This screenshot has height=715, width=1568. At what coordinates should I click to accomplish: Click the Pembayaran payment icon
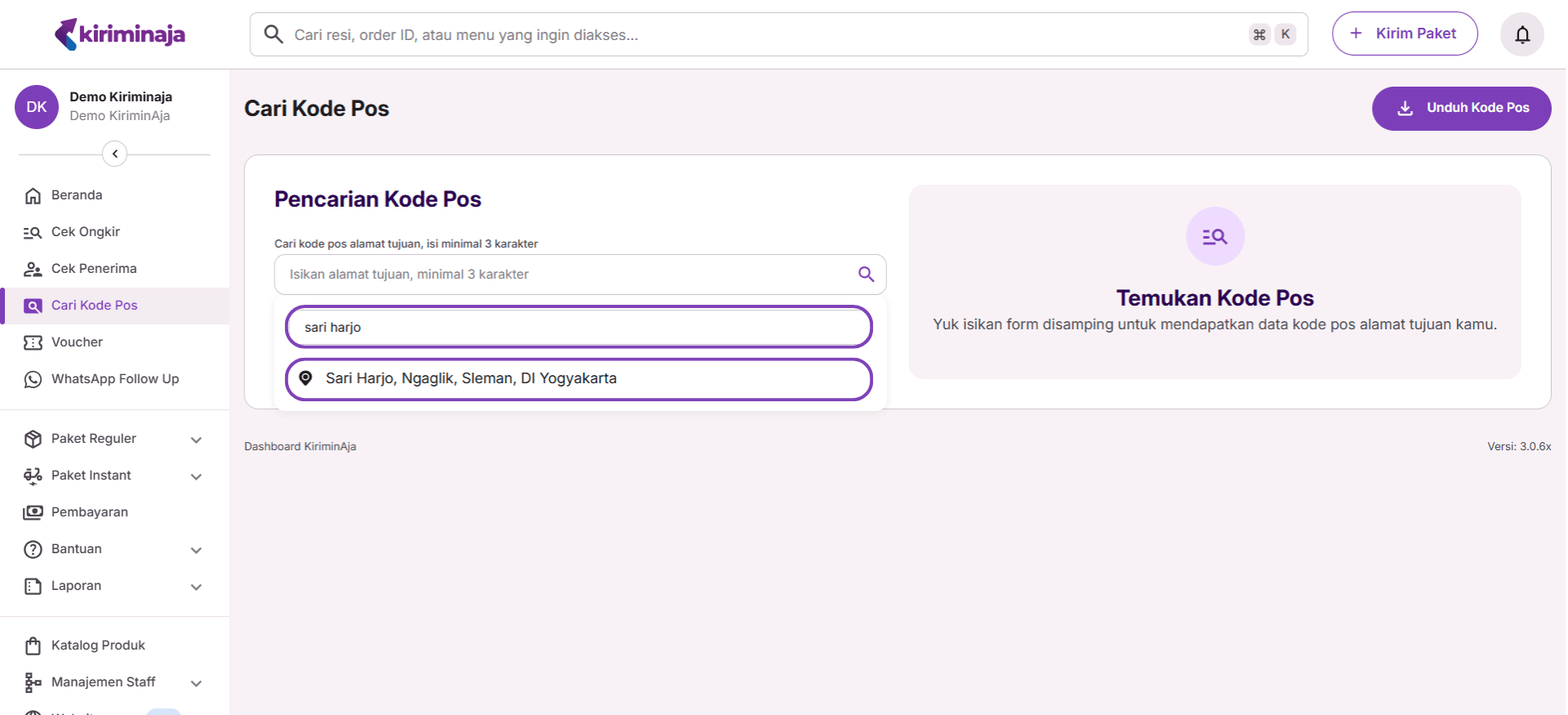[x=33, y=512]
